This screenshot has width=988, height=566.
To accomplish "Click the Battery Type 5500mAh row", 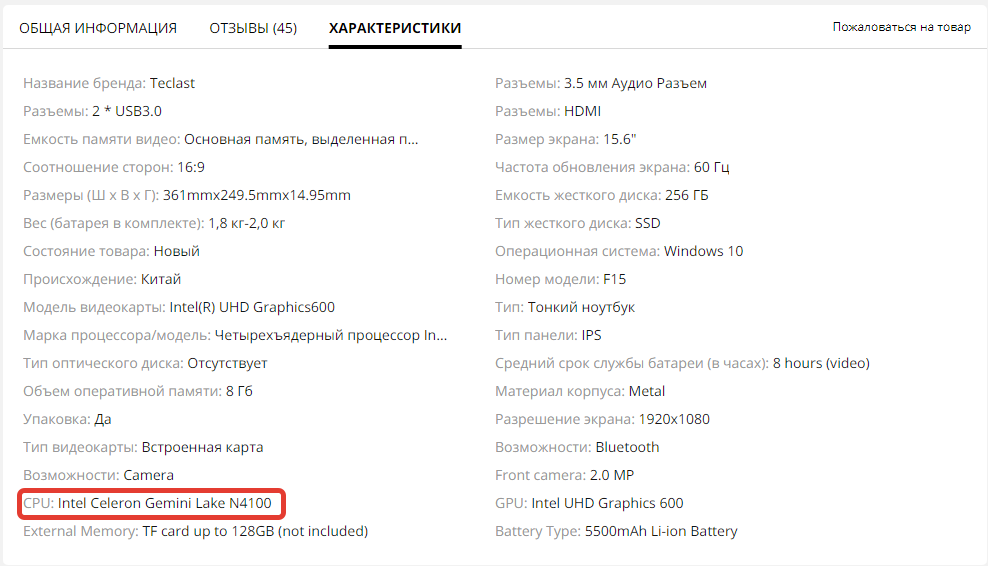I will 616,531.
